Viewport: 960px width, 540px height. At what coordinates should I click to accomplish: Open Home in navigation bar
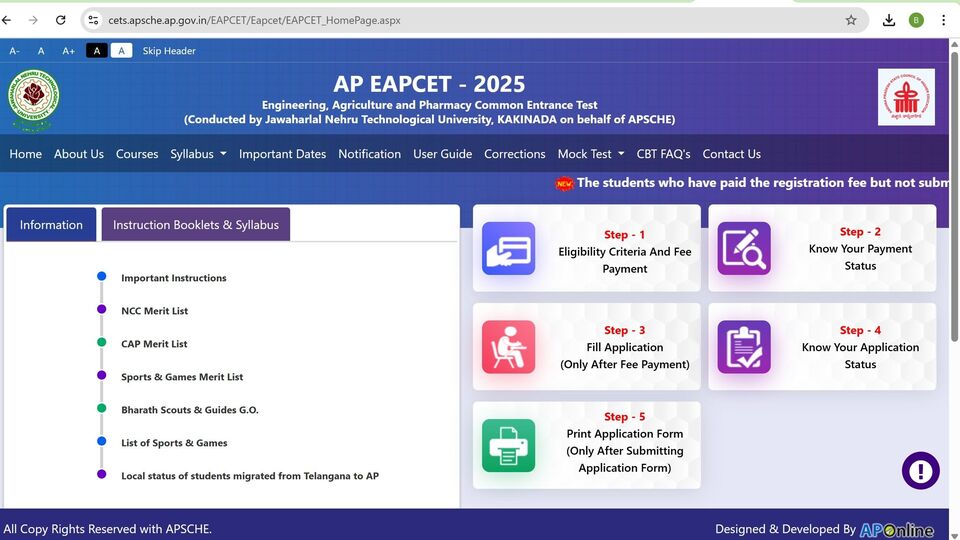click(26, 154)
